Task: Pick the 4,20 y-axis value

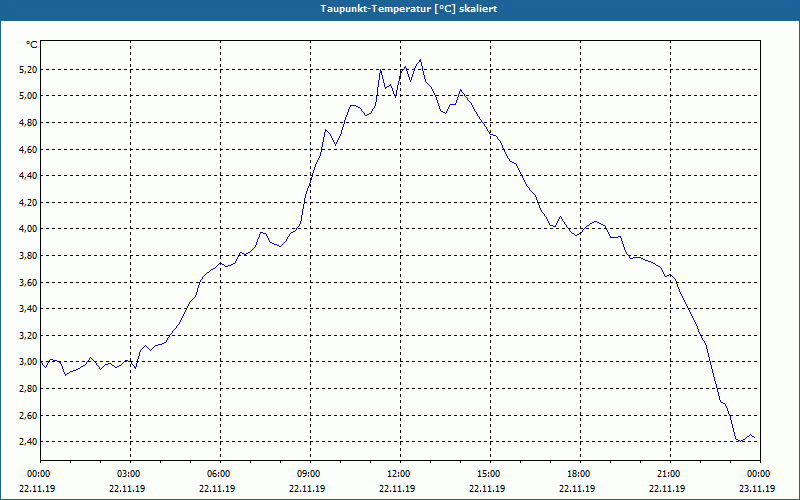Action: pyautogui.click(x=29, y=203)
